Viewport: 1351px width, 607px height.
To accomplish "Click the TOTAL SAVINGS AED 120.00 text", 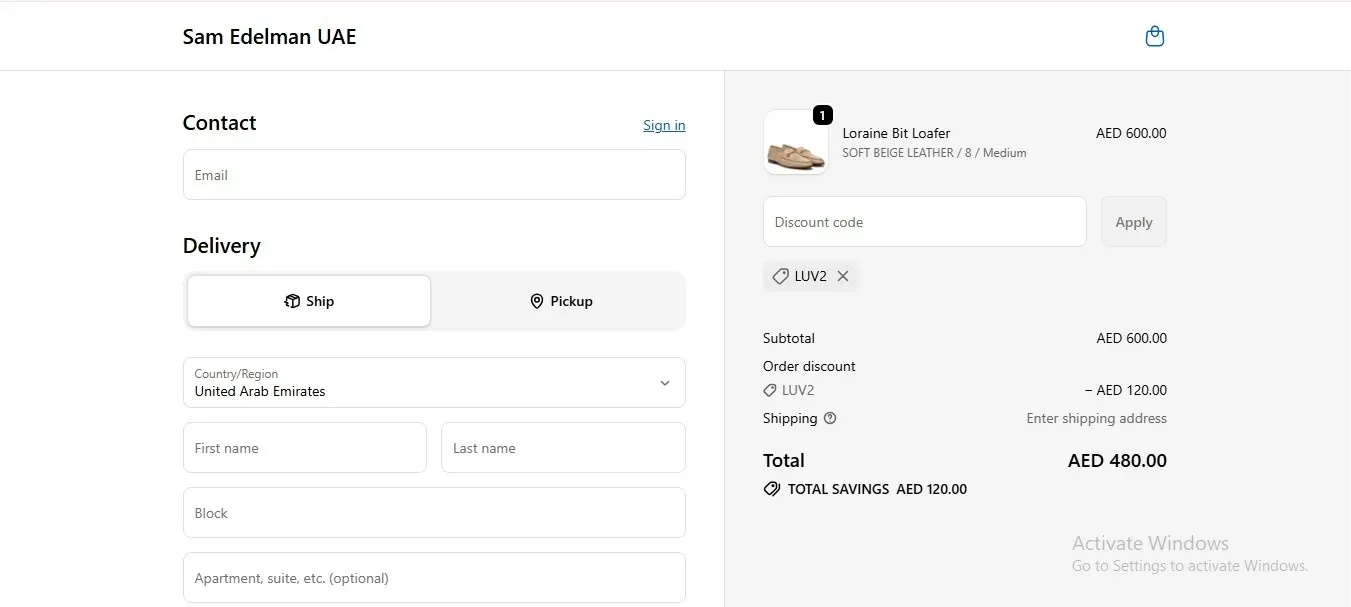I will tap(877, 489).
